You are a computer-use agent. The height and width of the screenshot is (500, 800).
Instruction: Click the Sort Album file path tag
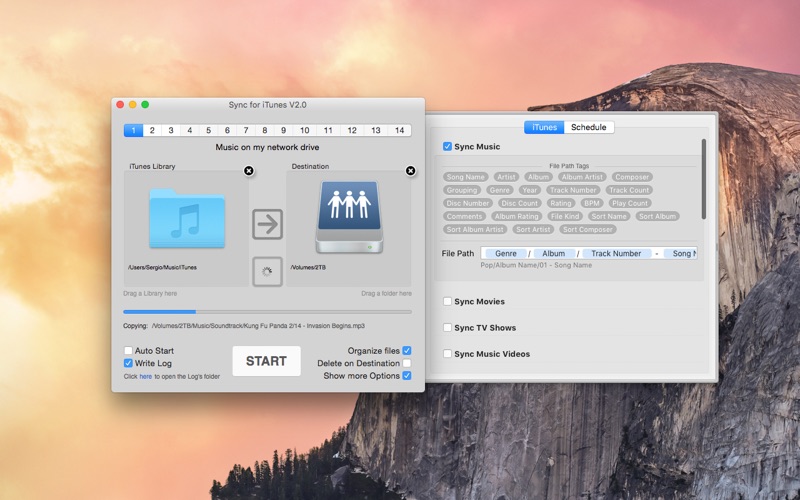click(658, 216)
